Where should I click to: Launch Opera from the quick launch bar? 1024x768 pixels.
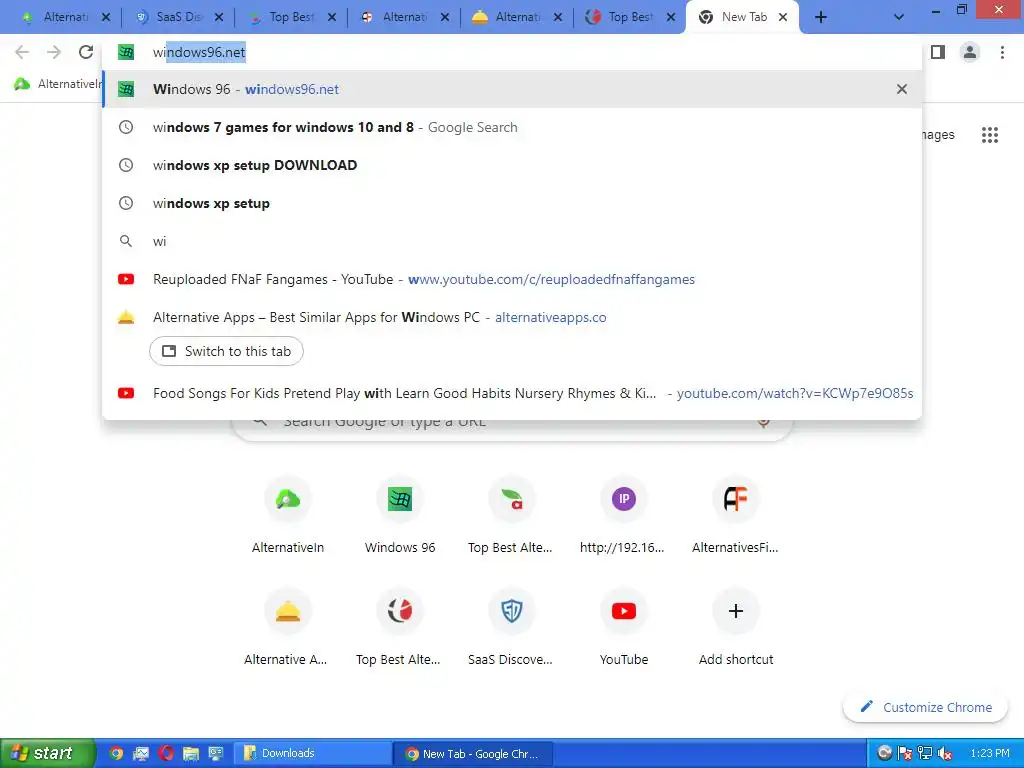[166, 754]
